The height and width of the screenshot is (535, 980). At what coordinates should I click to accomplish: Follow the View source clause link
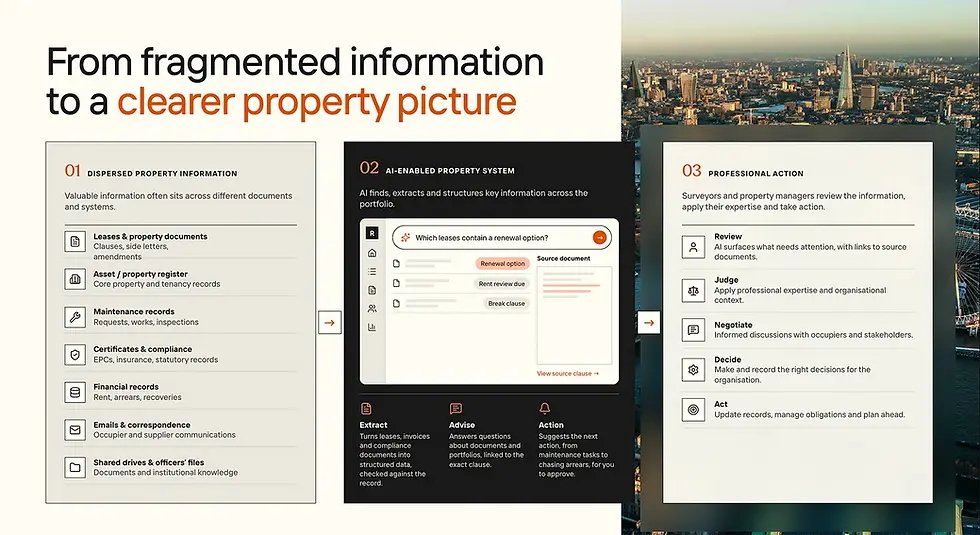568,374
